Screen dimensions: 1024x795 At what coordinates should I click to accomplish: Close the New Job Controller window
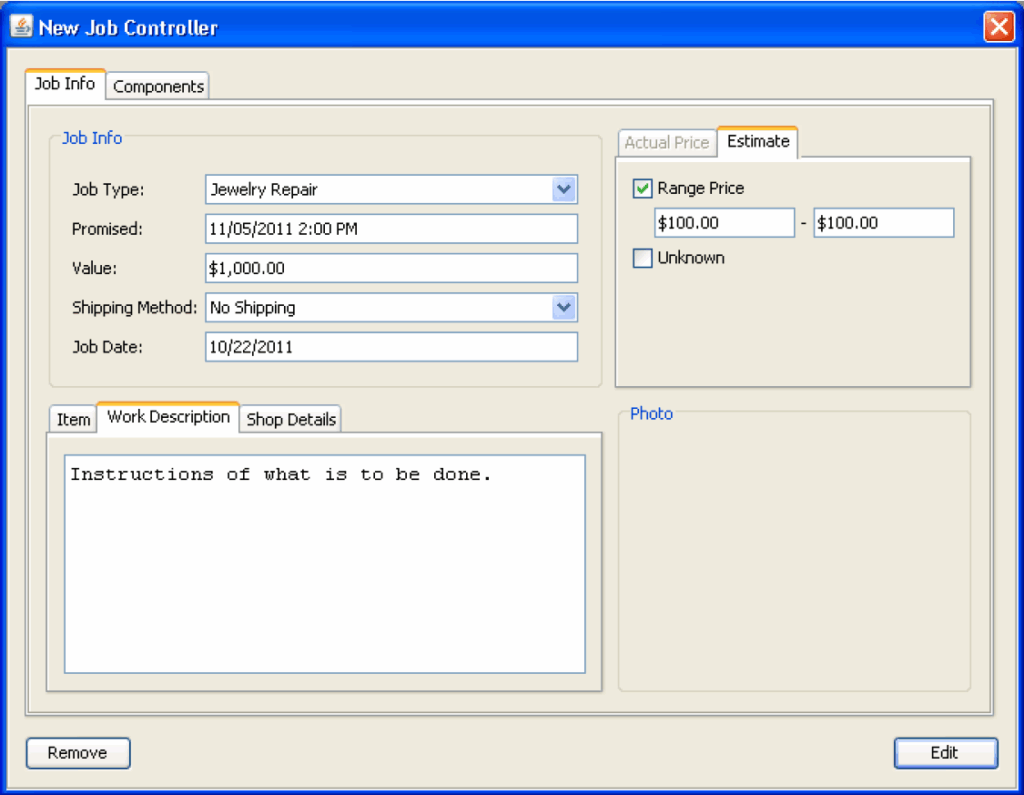[x=999, y=27]
